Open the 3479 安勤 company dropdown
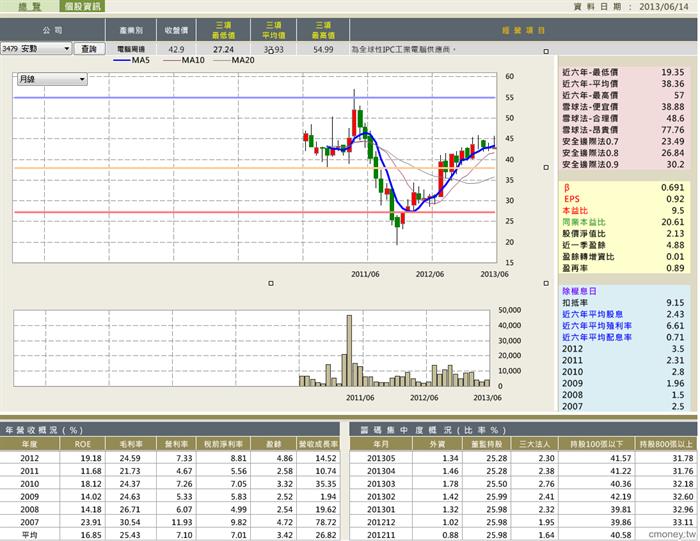 coord(36,49)
